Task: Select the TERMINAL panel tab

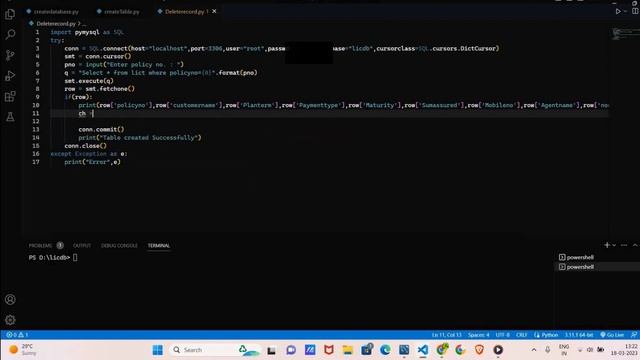Action: coord(159,245)
